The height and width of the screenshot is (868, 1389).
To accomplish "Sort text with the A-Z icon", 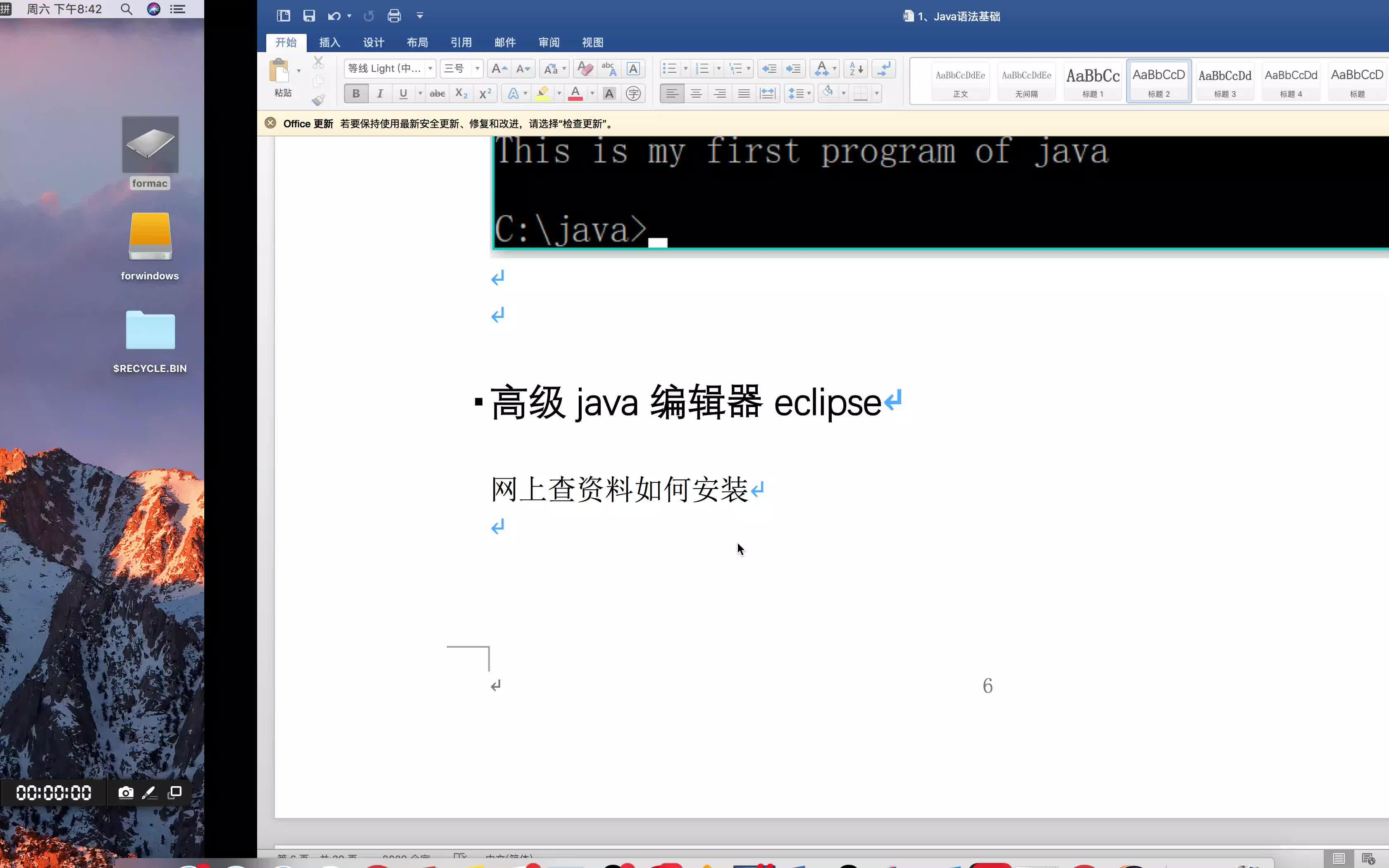I will [856, 69].
